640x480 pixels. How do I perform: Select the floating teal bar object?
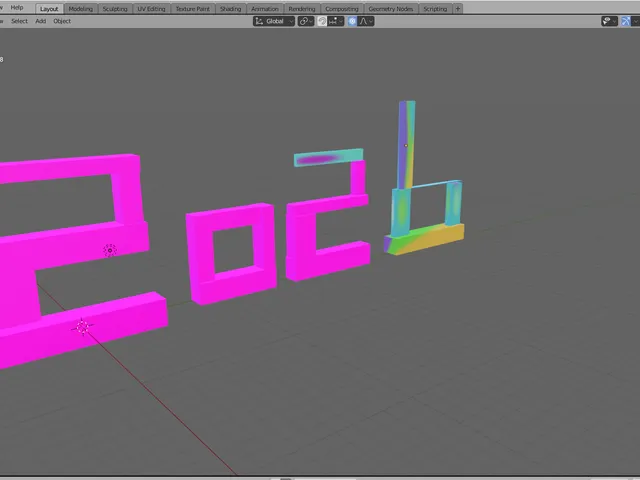tap(328, 158)
